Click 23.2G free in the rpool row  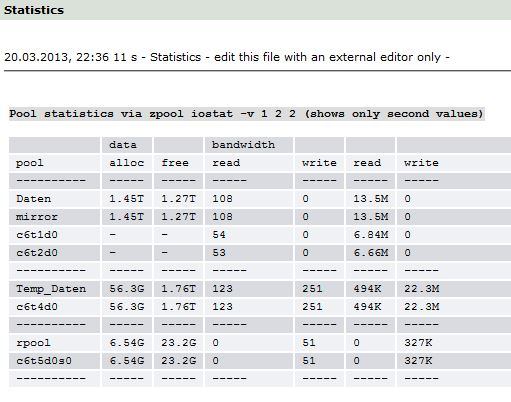point(179,343)
